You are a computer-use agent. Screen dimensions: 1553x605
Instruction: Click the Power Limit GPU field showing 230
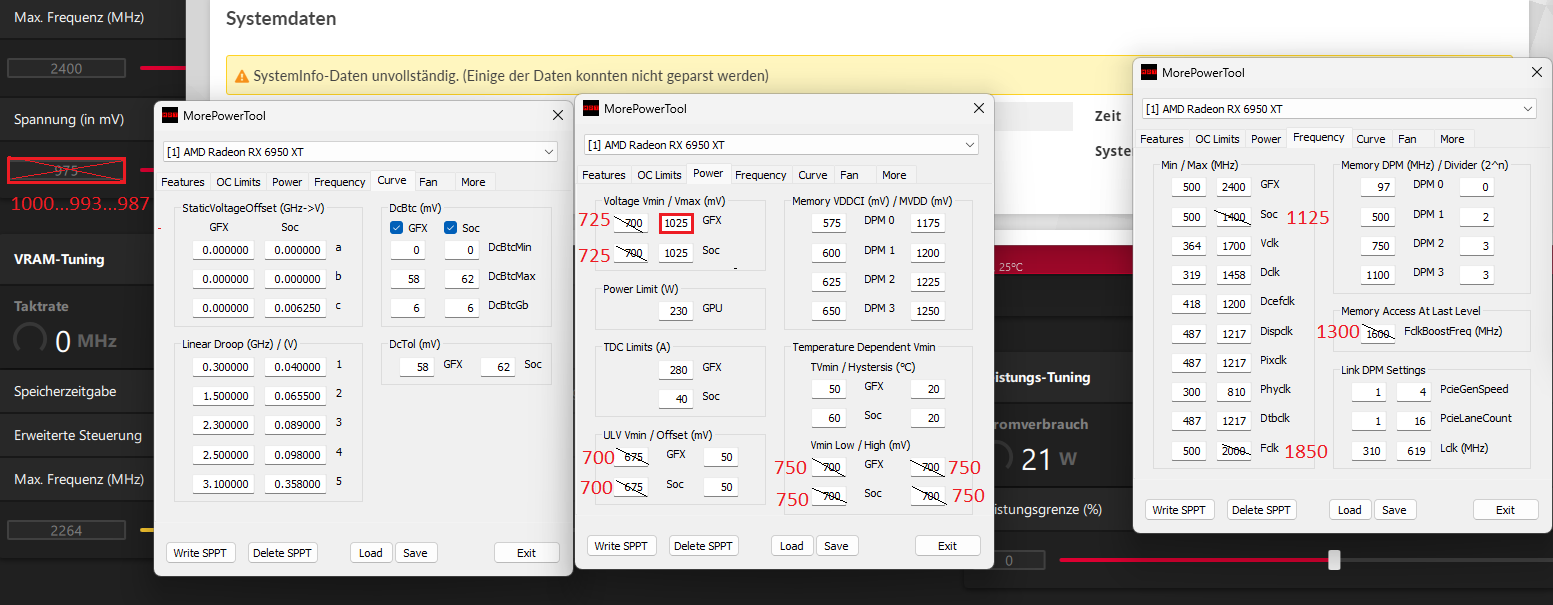point(677,311)
